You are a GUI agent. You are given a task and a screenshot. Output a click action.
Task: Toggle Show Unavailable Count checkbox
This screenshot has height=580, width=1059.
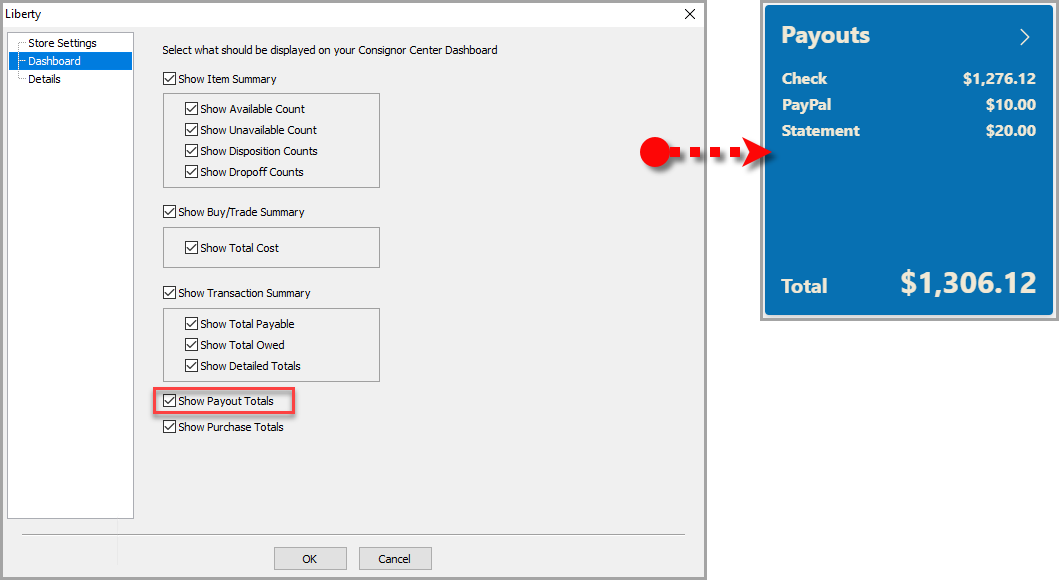click(191, 130)
